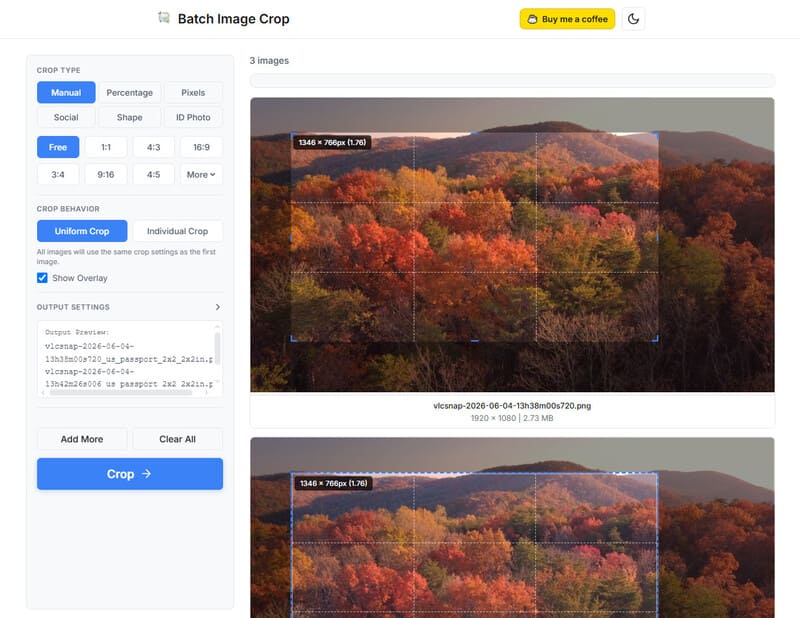800x618 pixels.
Task: Choose the Free aspect ratio
Action: click(x=58, y=147)
